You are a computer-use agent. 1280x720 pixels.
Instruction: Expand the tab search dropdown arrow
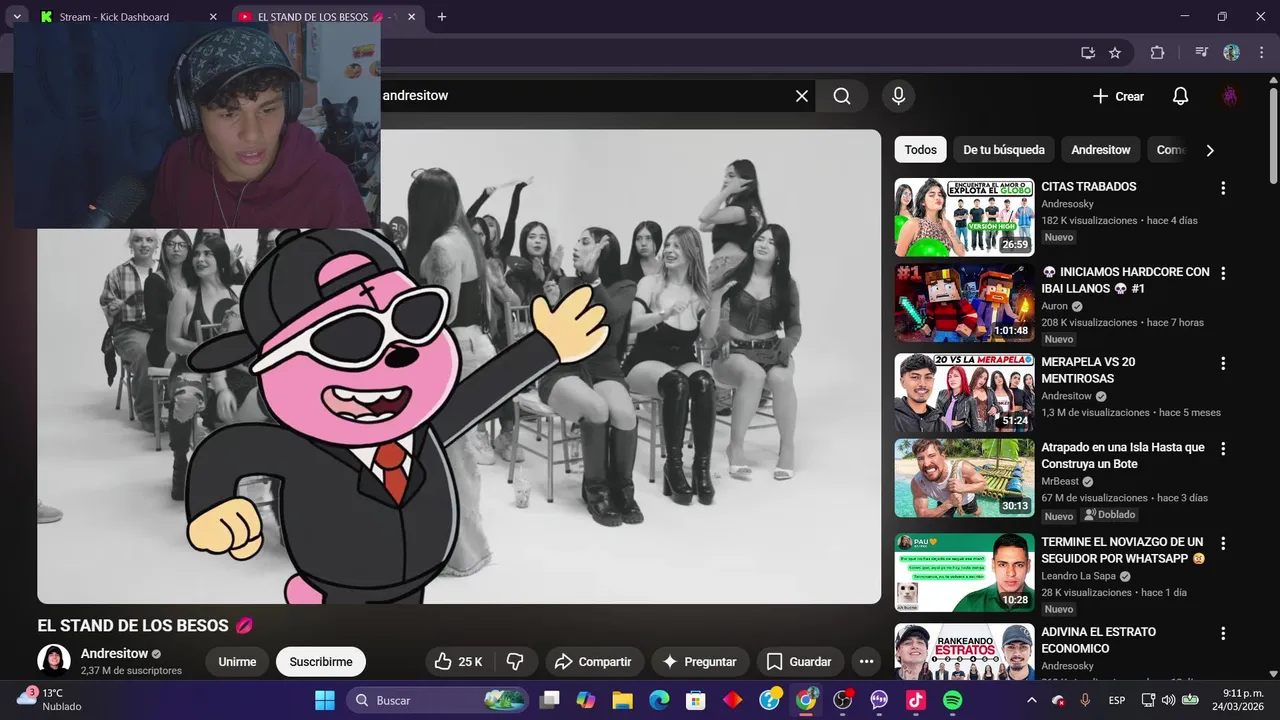click(17, 17)
